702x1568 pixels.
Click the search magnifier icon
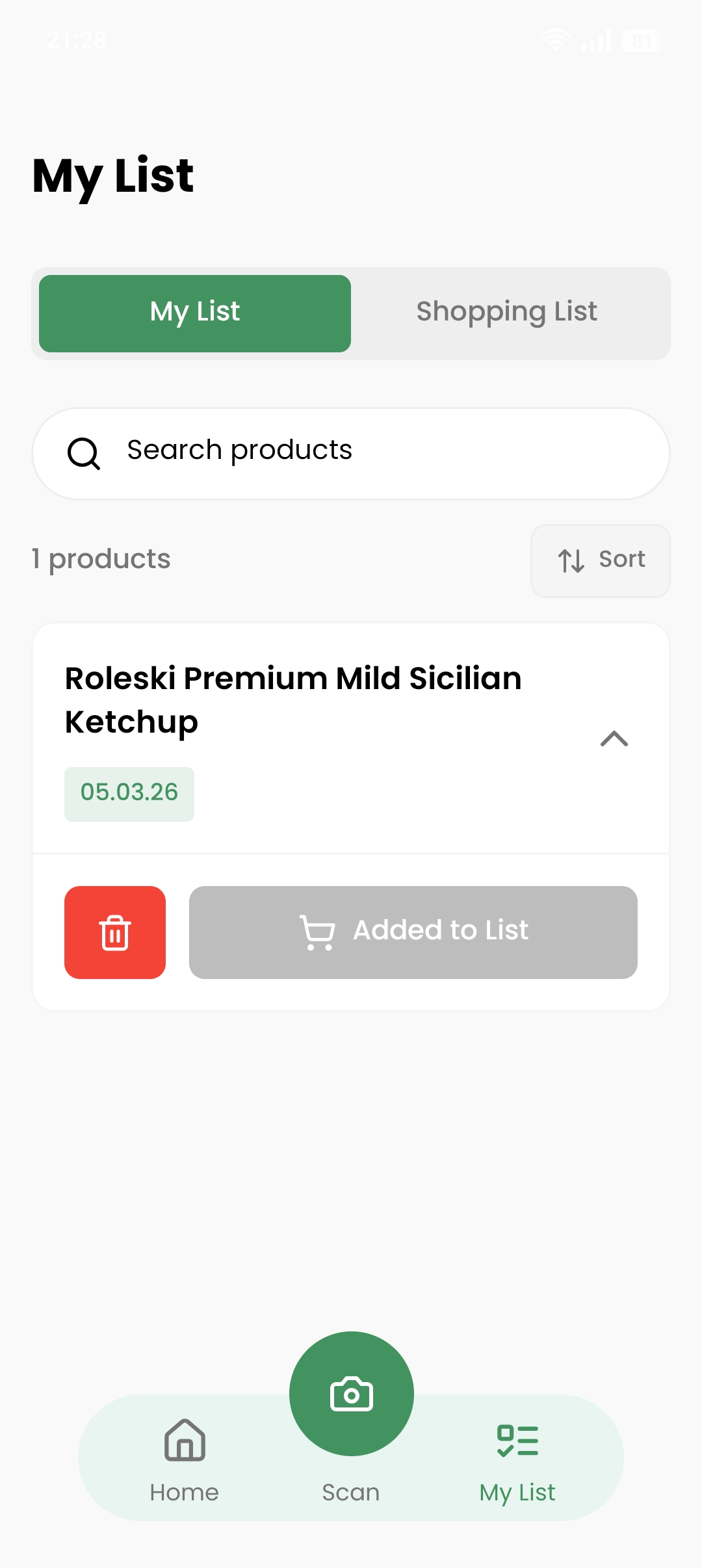coord(84,453)
